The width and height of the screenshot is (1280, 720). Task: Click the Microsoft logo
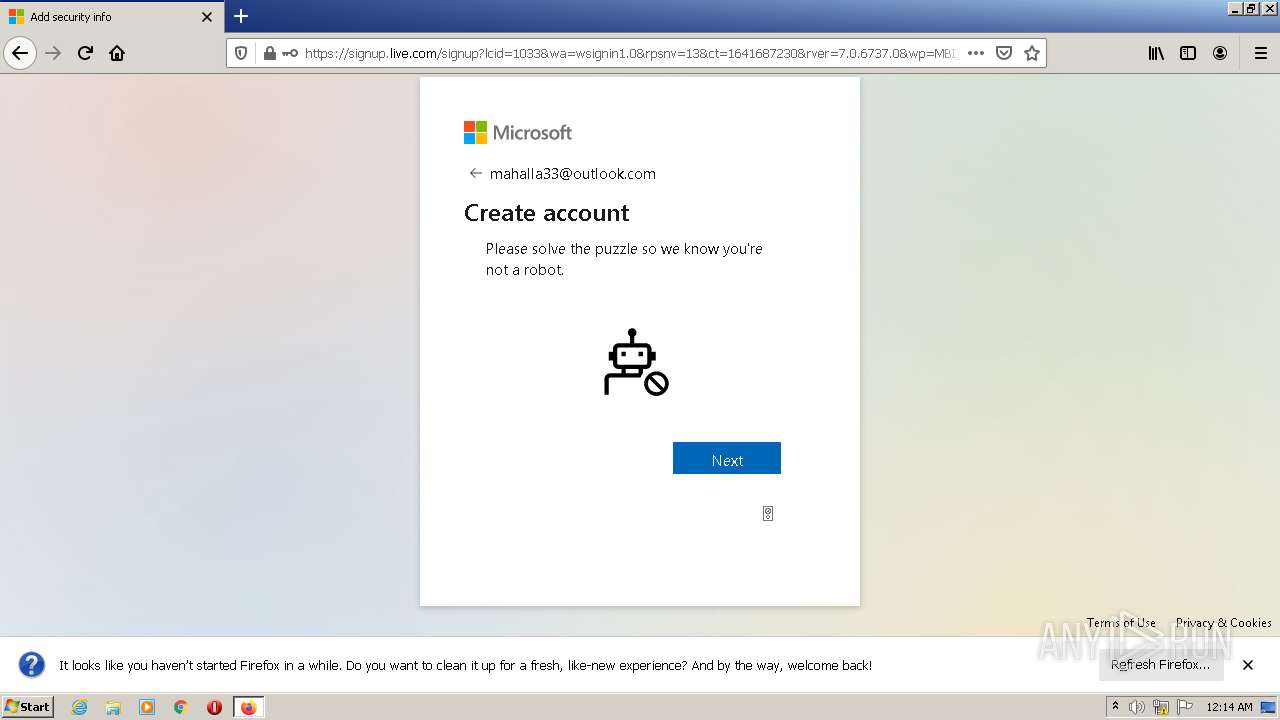pos(518,132)
